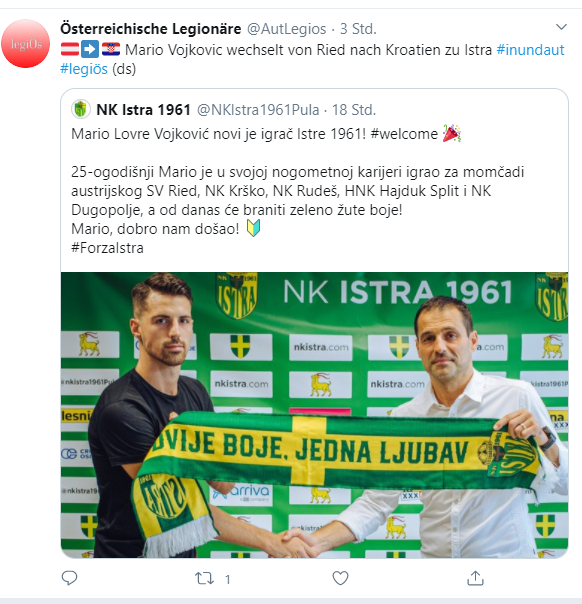Open the legiÖs red profile avatar

click(x=25, y=44)
